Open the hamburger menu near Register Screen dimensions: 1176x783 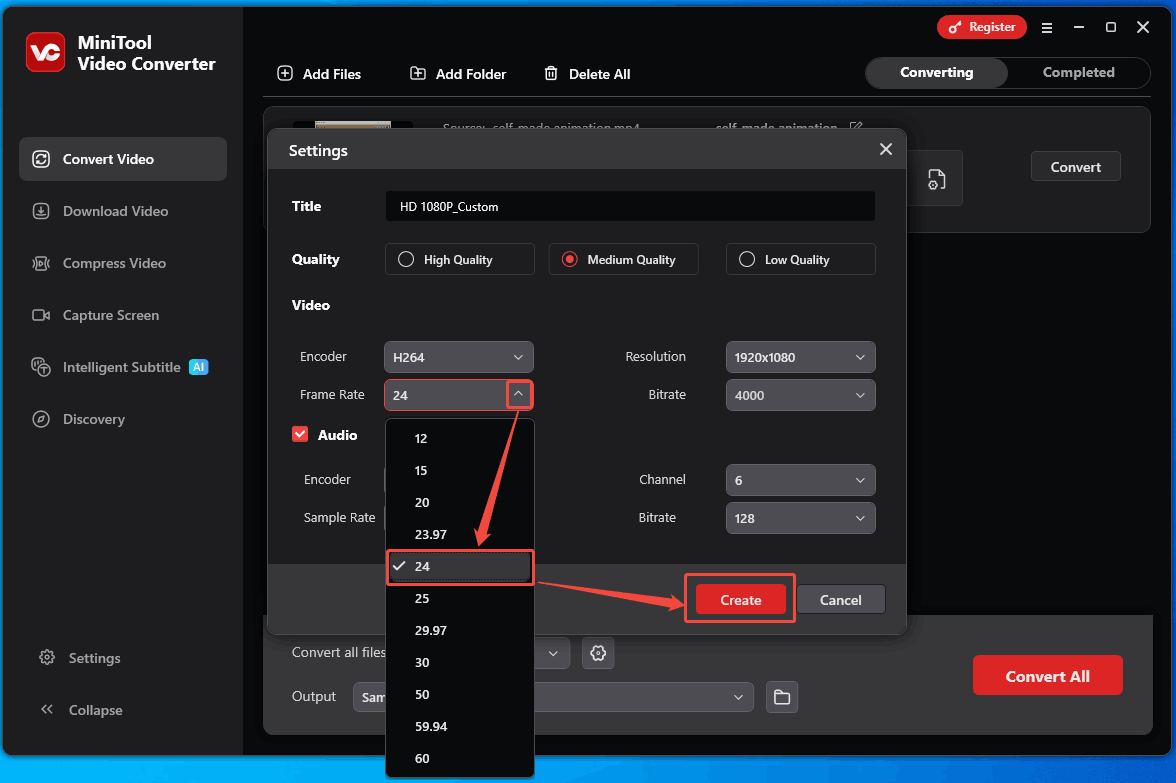click(x=1047, y=28)
